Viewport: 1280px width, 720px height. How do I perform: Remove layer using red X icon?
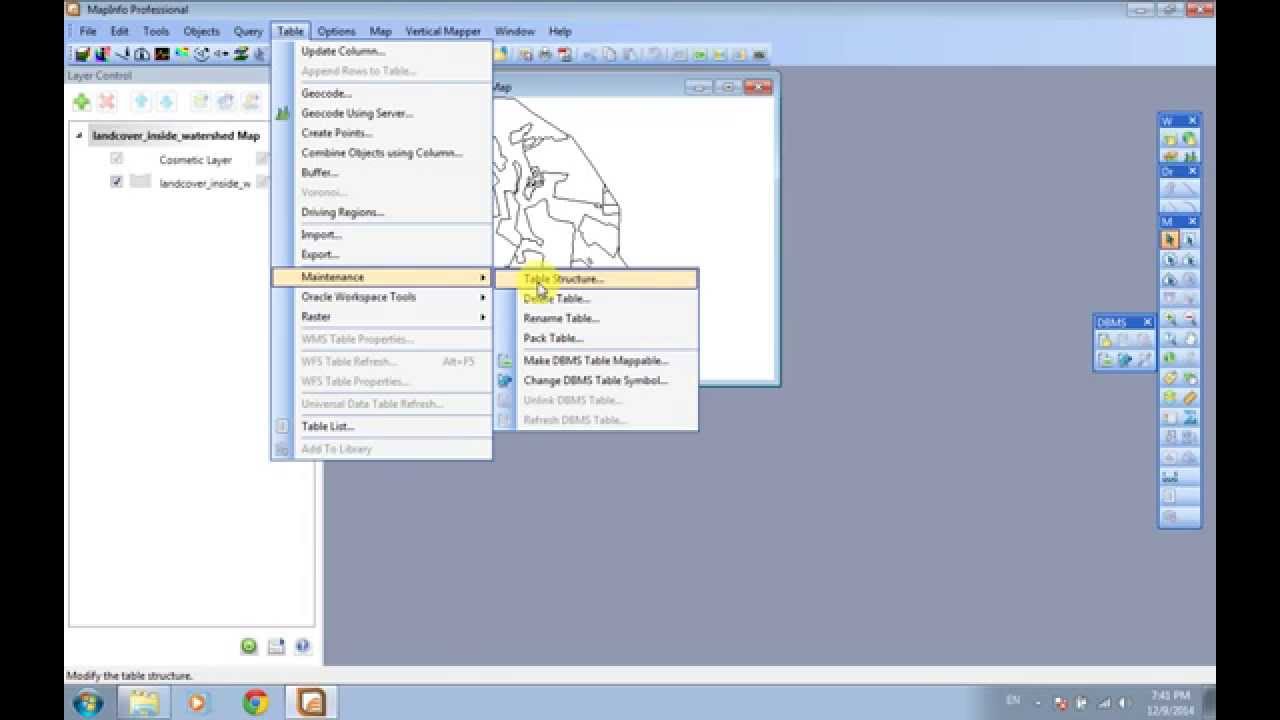107,102
